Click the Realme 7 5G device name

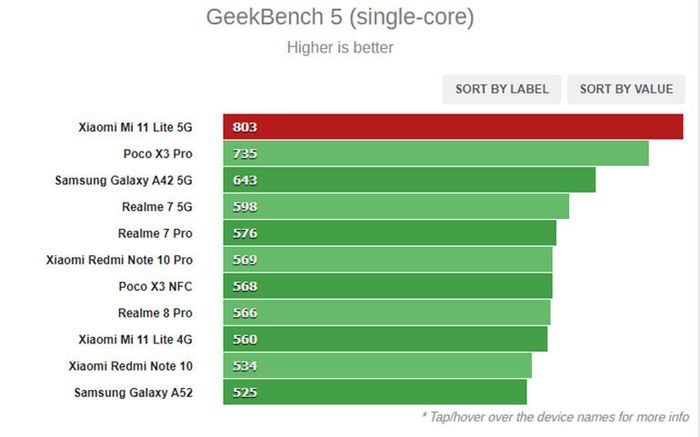tap(157, 207)
